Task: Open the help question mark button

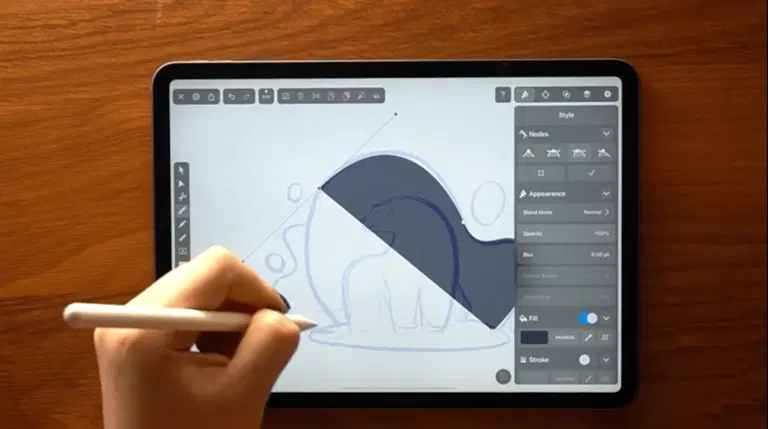Action: (503, 95)
